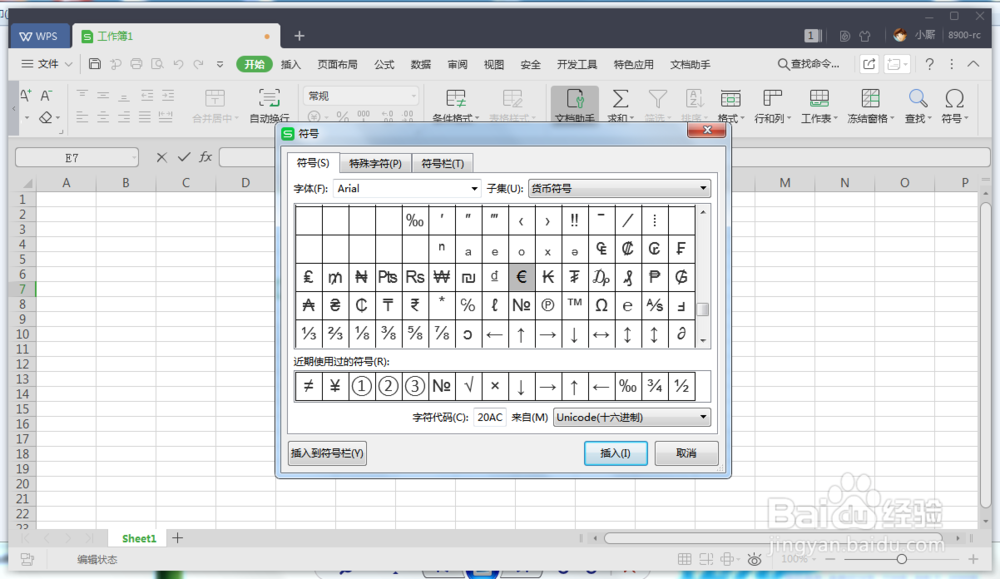This screenshot has width=1000, height=579.
Task: Click the new tab plus button
Action: click(x=299, y=36)
